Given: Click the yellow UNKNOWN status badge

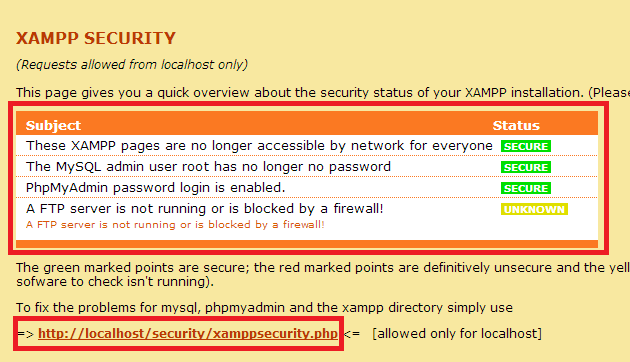Looking at the screenshot, I should pyautogui.click(x=534, y=209).
